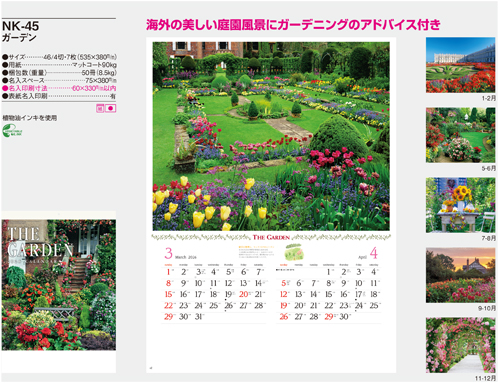Image resolution: width=499 pixels, height=383 pixels.
Task: Open the 11-12月 rose arch thumbnail
Action: 460,345
